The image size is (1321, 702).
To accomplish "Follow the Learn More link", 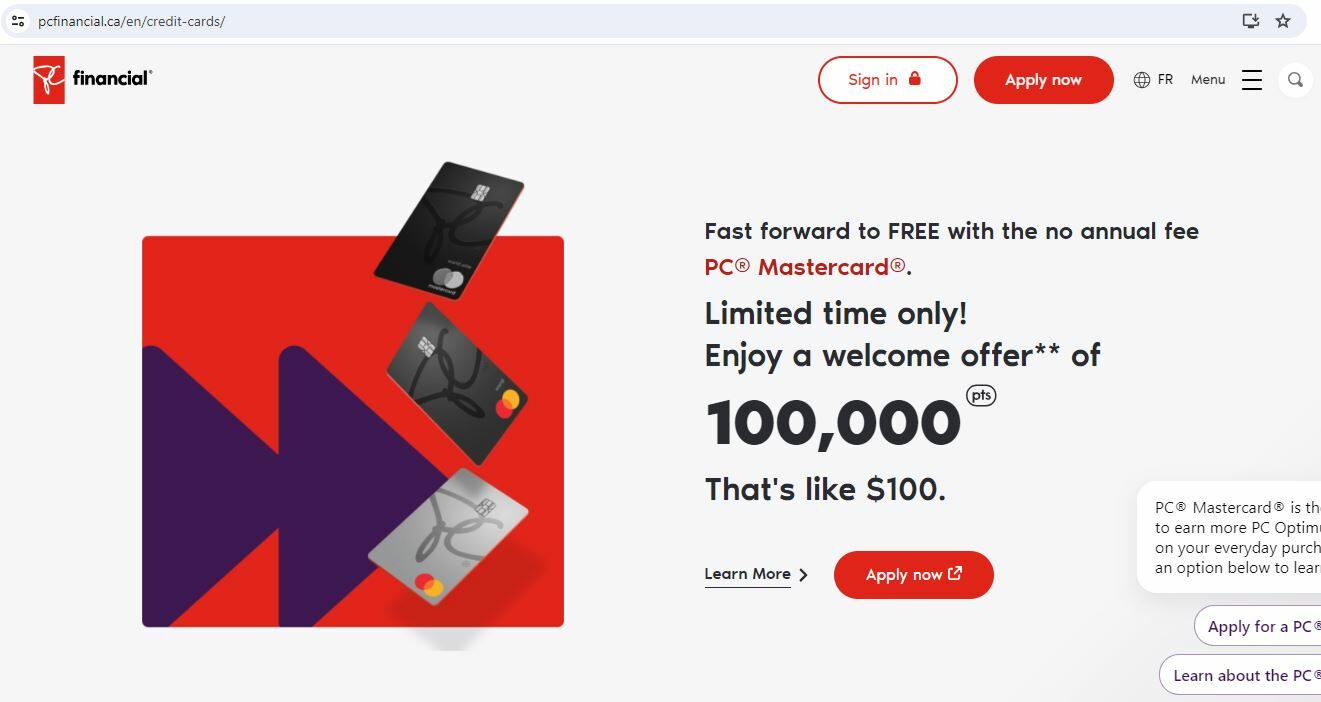I will click(x=747, y=573).
